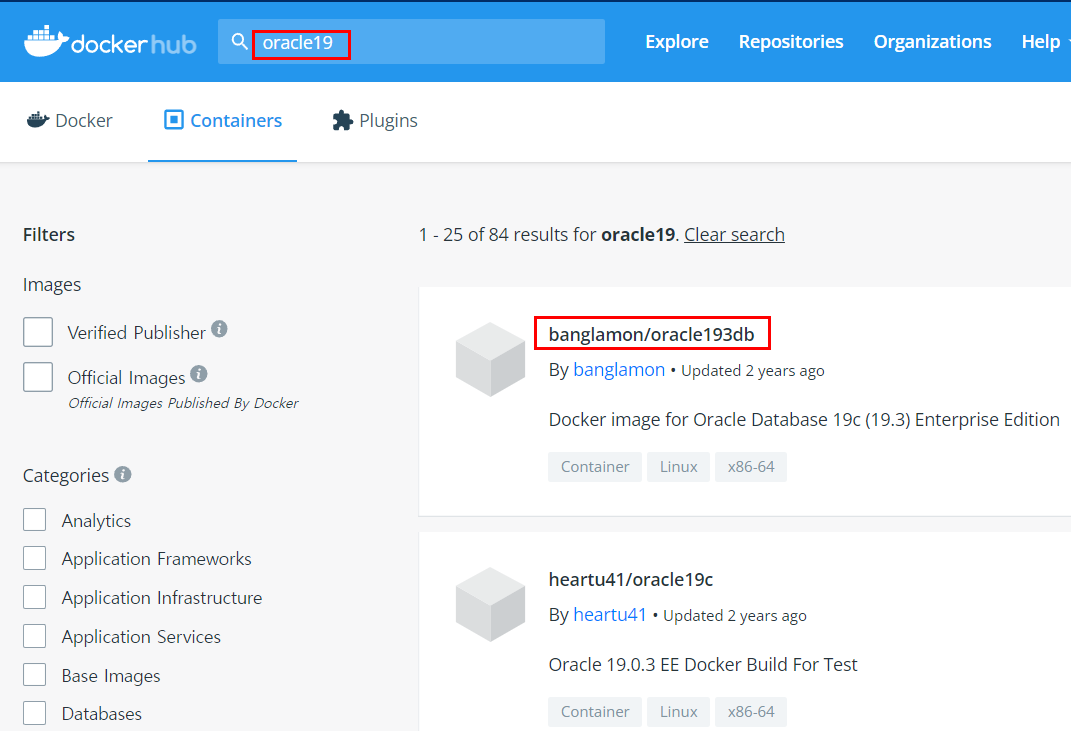
Task: Click the Oracle Database 19c description text
Action: (x=804, y=419)
